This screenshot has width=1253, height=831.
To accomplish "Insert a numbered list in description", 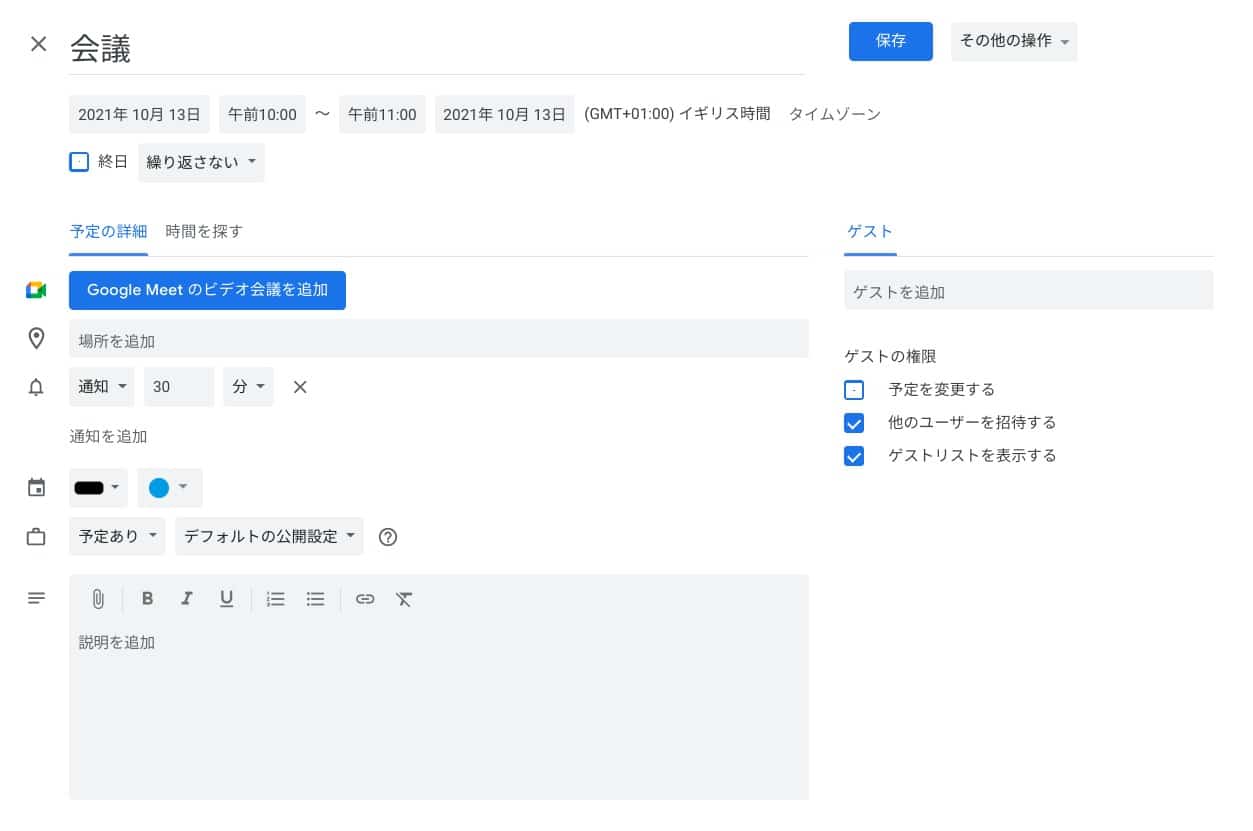I will [276, 599].
